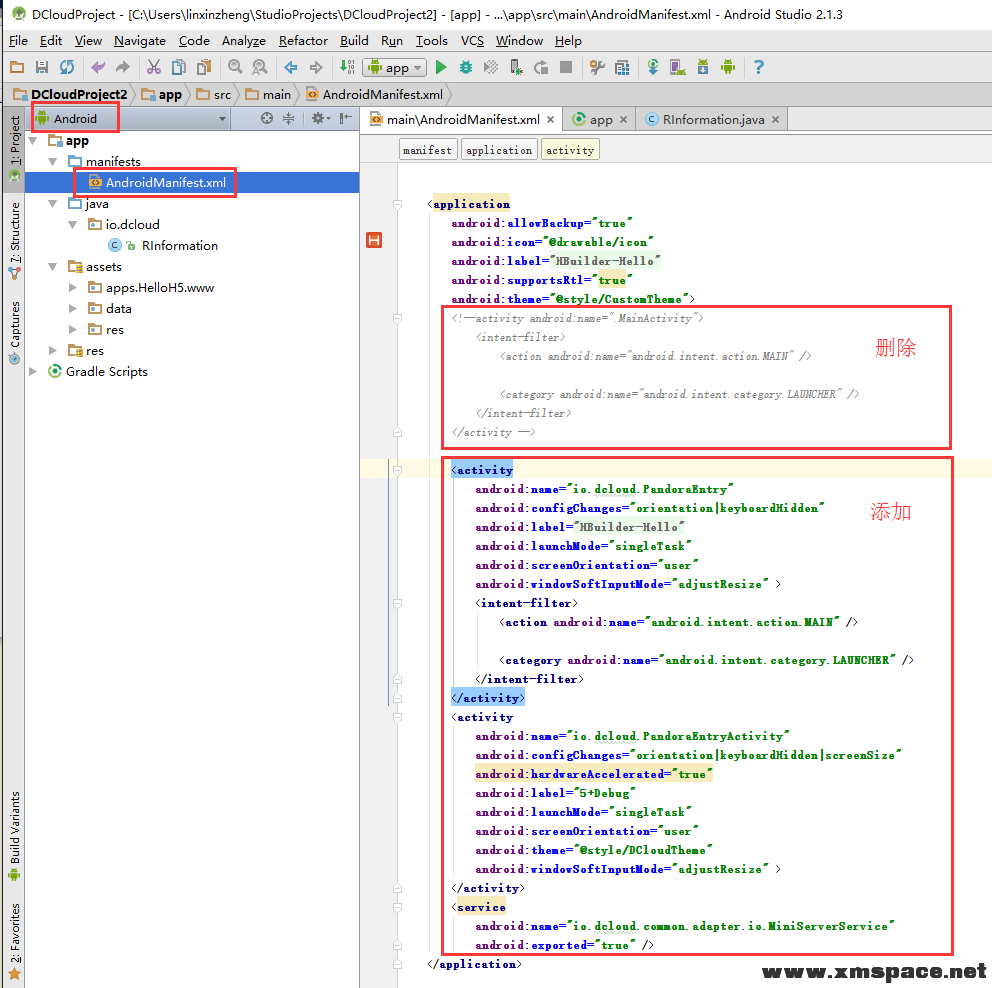Open the AVD Manager icon

pyautogui.click(x=678, y=67)
